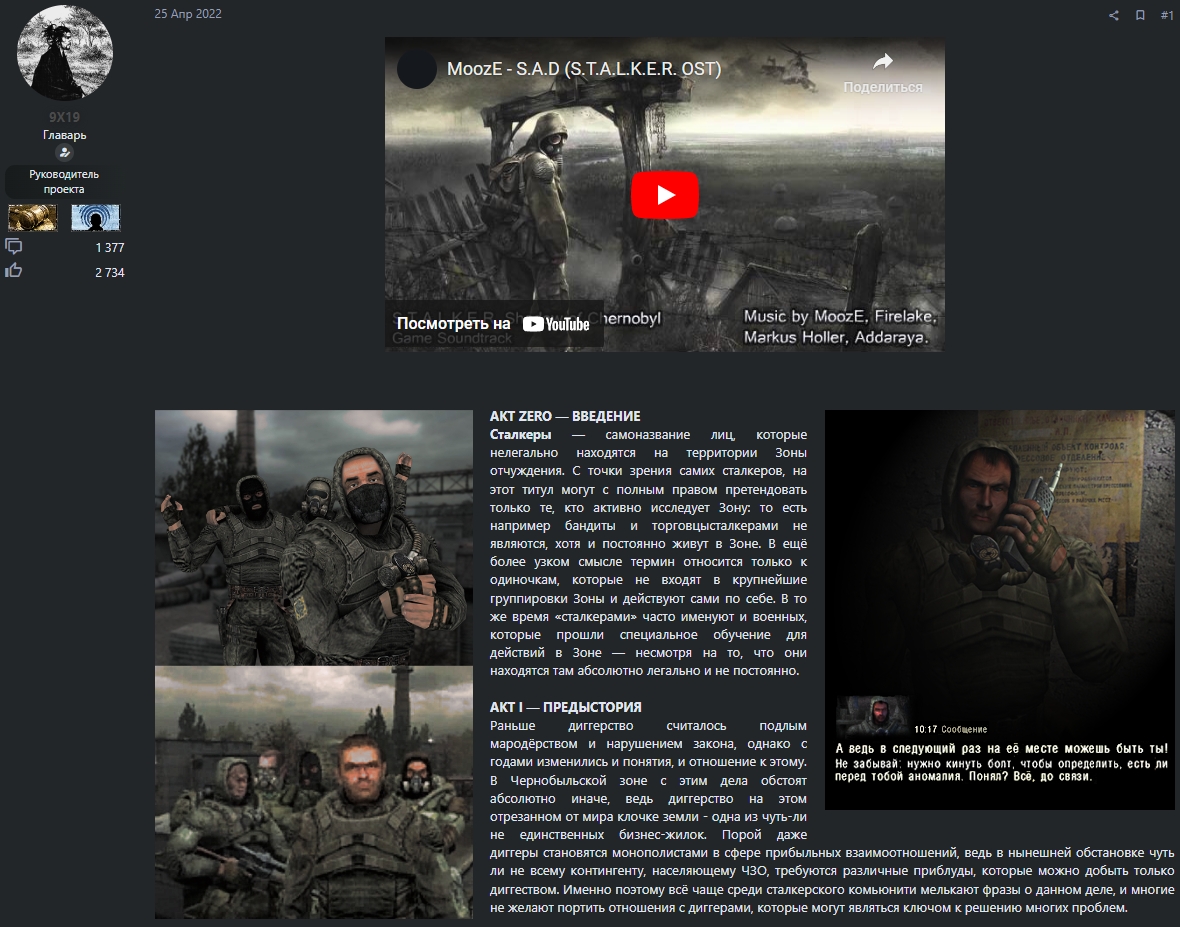
Task: Play the MoozE S.A.D YouTube video
Action: click(x=665, y=195)
